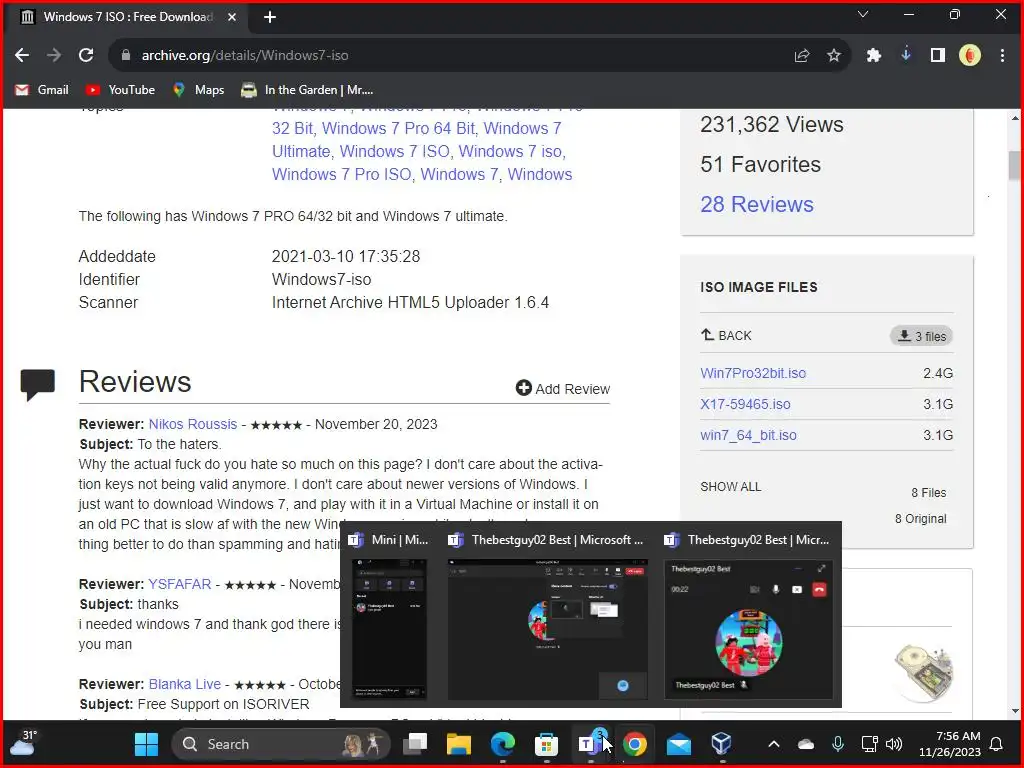The image size is (1024, 768).
Task: Click '51 Favorites' text
Action: pos(760,165)
